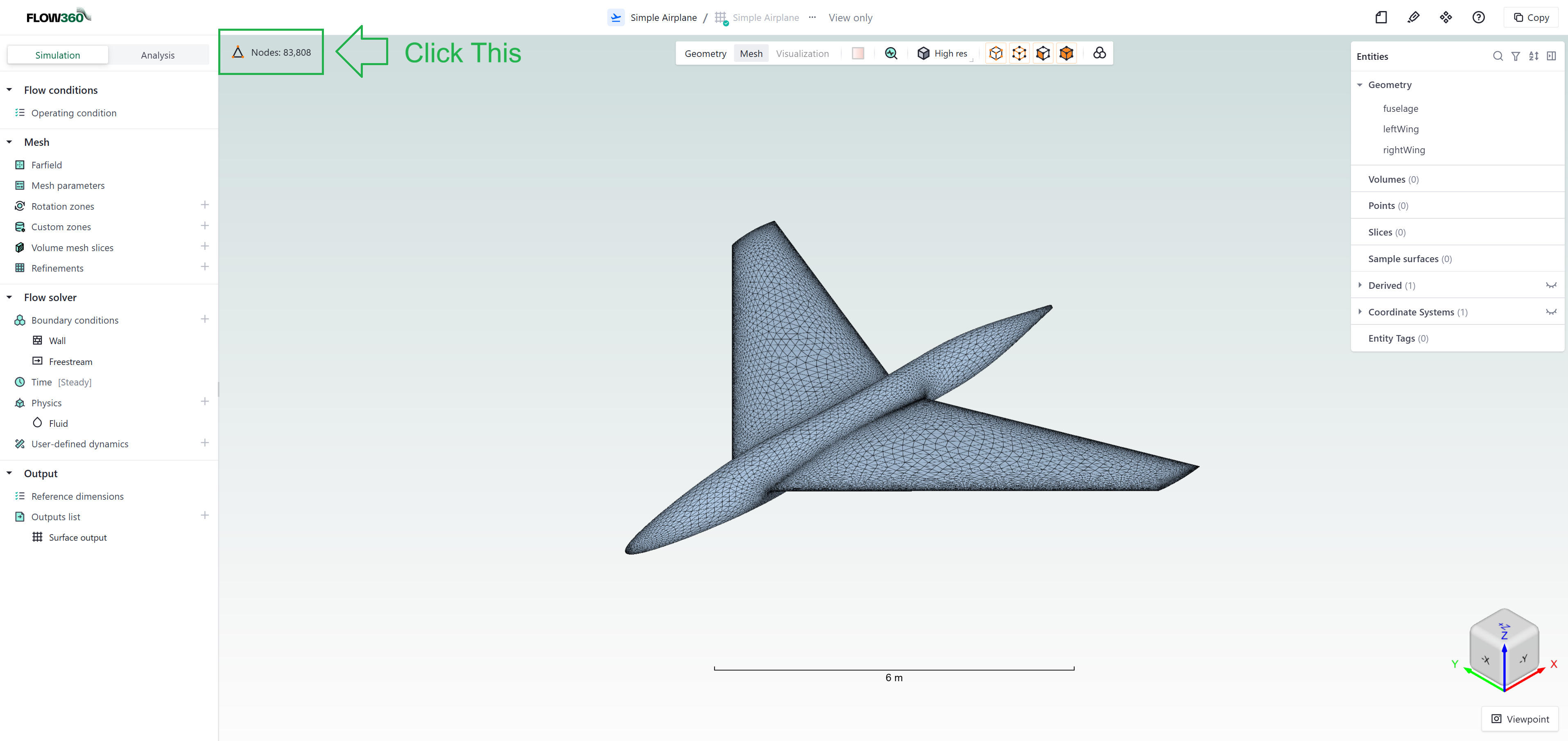1568x741 pixels.
Task: Toggle the Entities panel layout icon
Action: (x=1552, y=56)
